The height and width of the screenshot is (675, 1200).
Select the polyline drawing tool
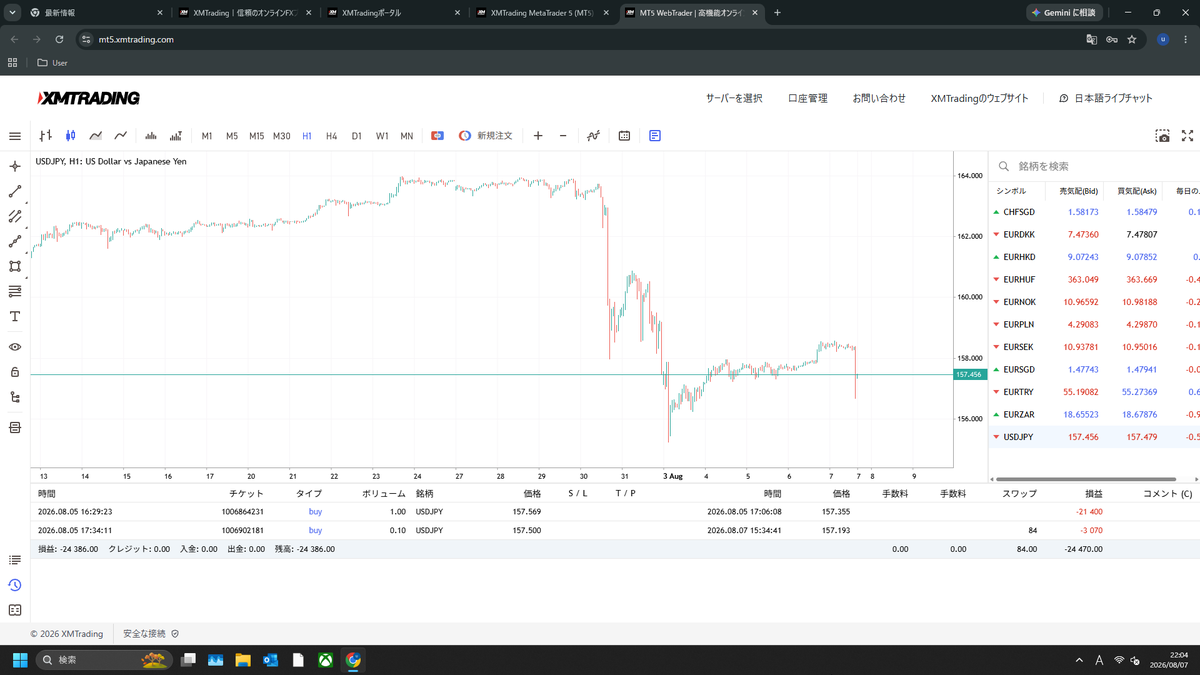point(15,241)
